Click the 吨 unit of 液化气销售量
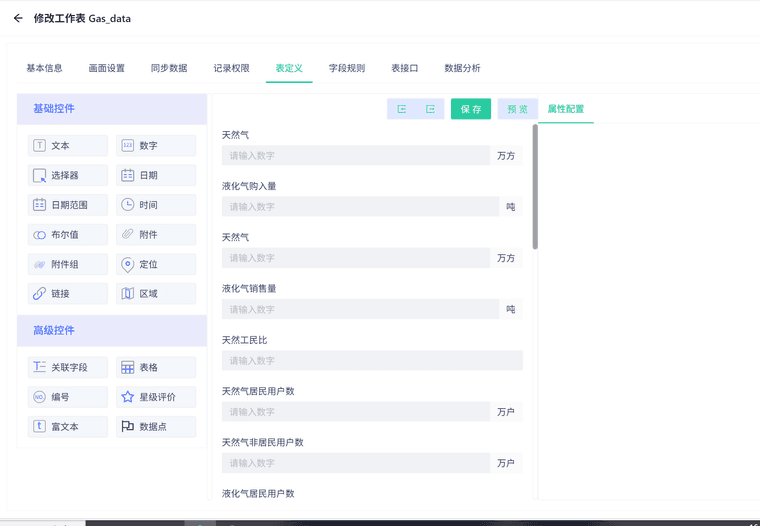Image resolution: width=760 pixels, height=526 pixels. tap(511, 309)
